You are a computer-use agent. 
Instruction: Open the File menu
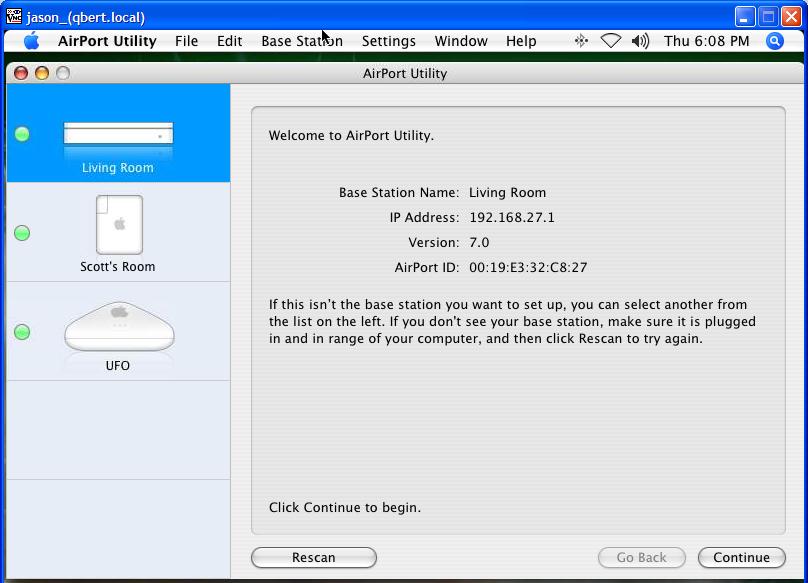click(x=187, y=41)
